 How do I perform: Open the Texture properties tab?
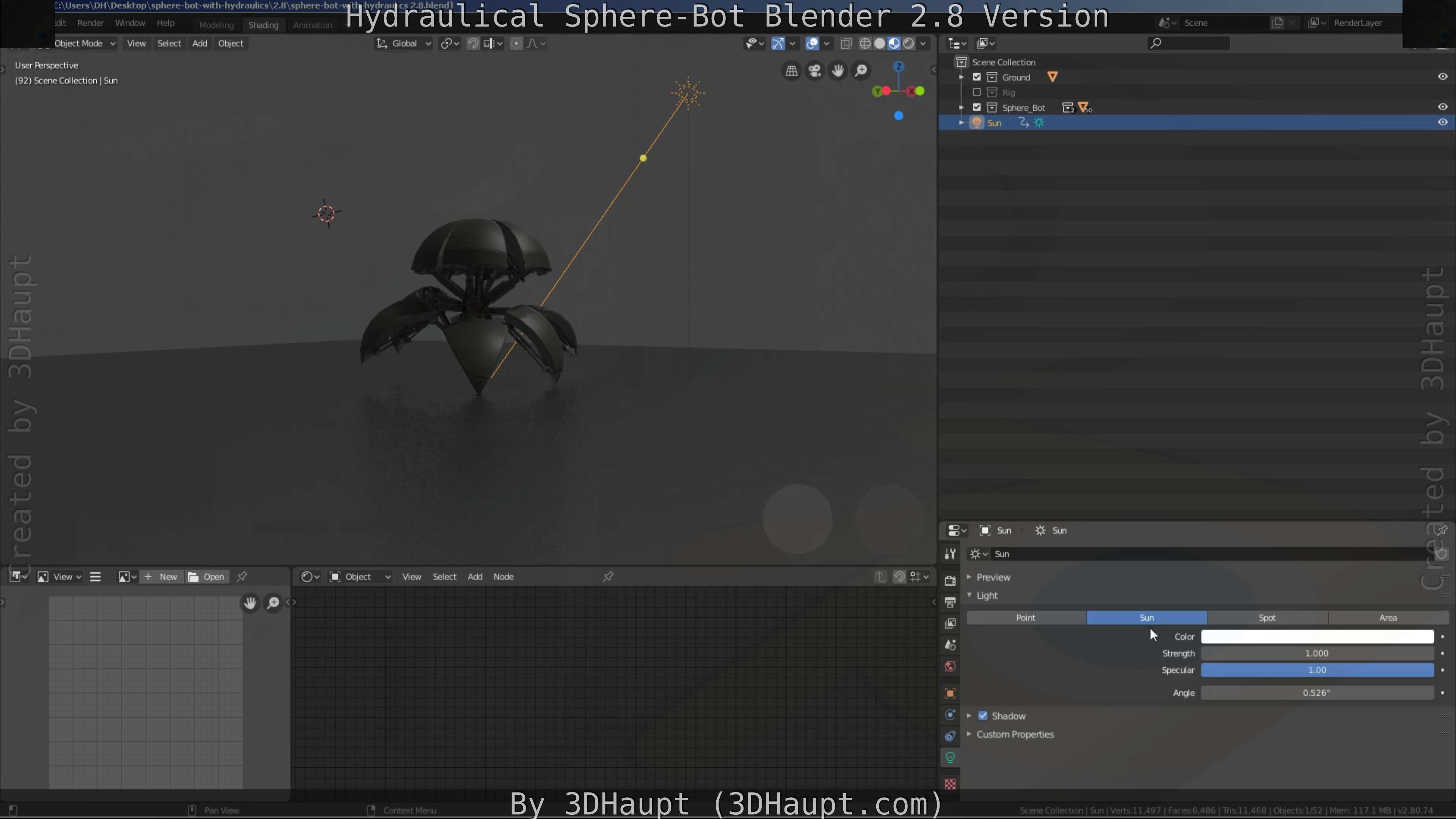[950, 784]
